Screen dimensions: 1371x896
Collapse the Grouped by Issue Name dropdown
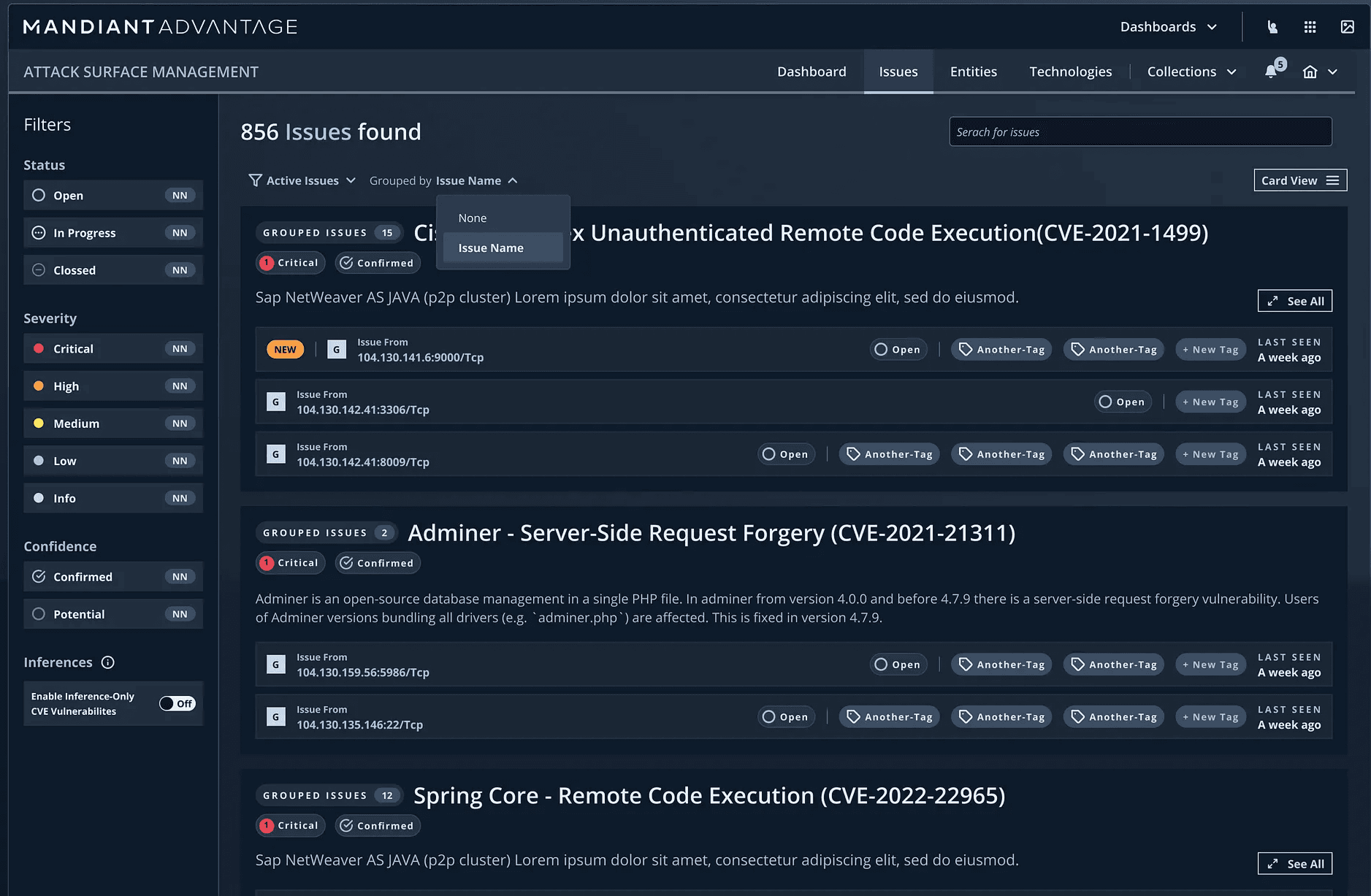[x=513, y=180]
